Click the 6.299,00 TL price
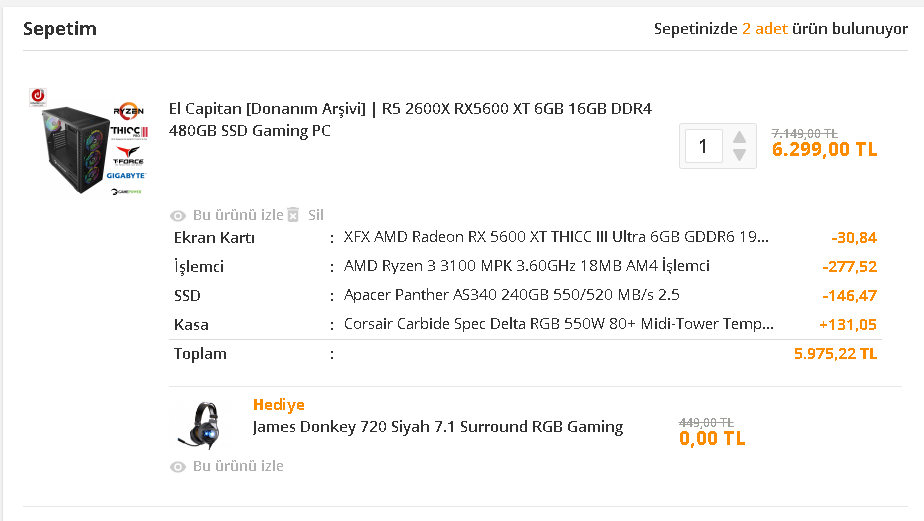 pos(824,149)
